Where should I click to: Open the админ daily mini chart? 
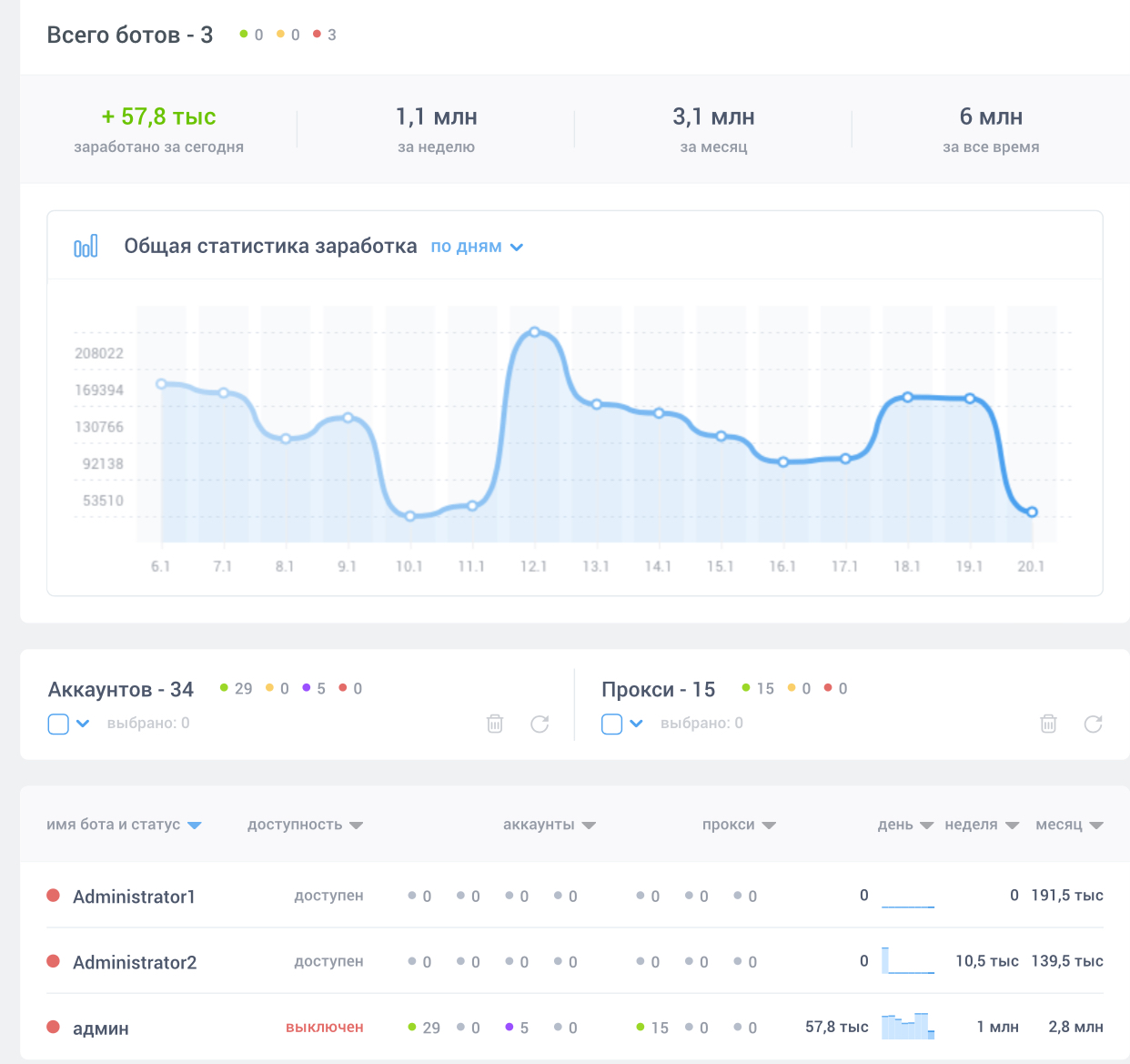pos(907,1027)
